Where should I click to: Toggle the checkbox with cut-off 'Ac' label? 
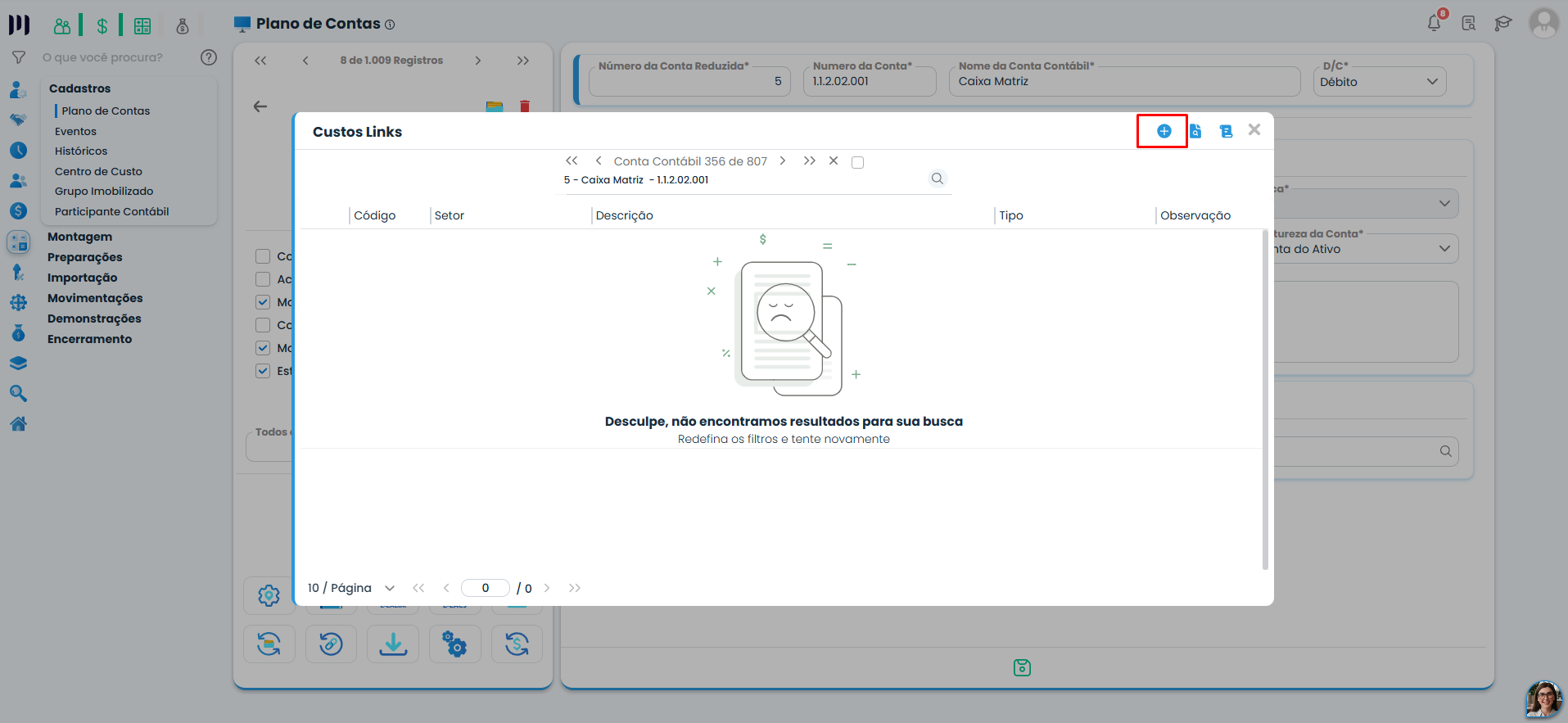(263, 279)
